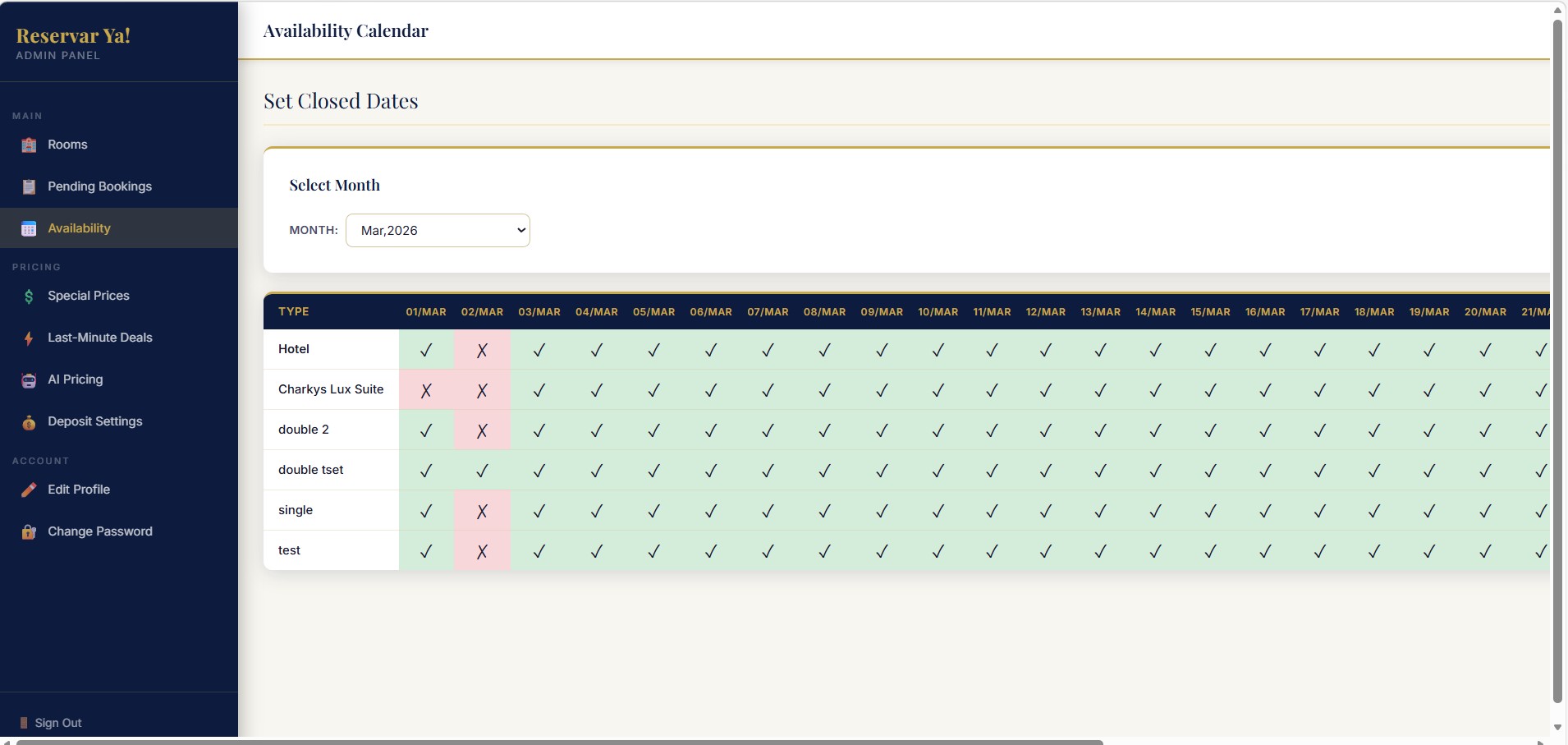Toggle single room availability on 05/MAR

(x=653, y=511)
